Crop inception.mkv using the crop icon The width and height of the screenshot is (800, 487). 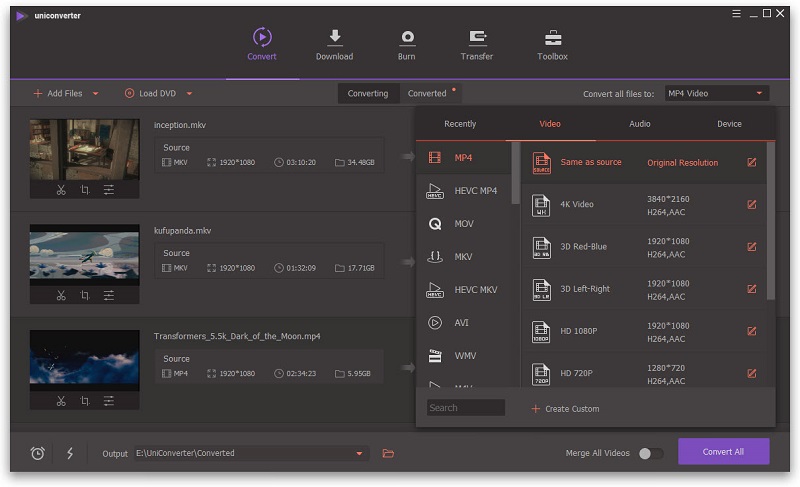click(85, 190)
